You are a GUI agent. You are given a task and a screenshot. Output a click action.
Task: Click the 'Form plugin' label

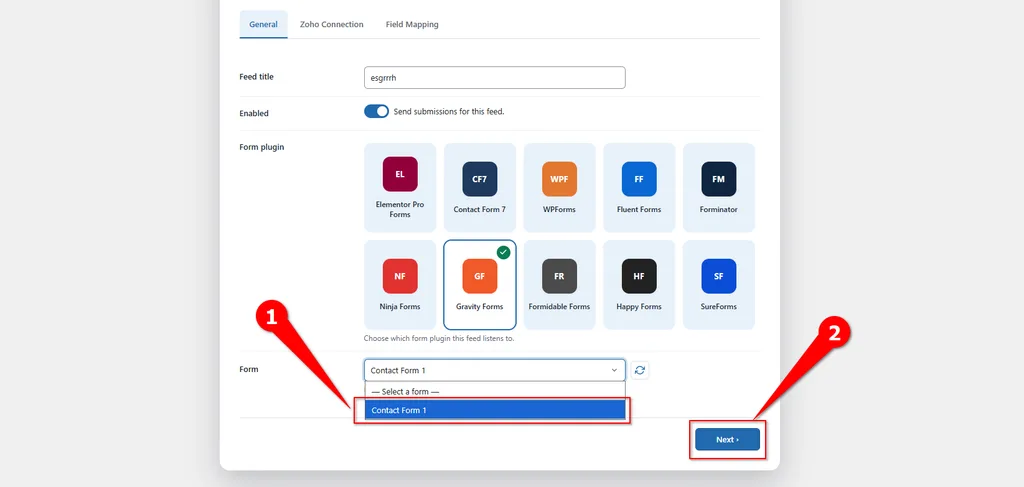262,147
